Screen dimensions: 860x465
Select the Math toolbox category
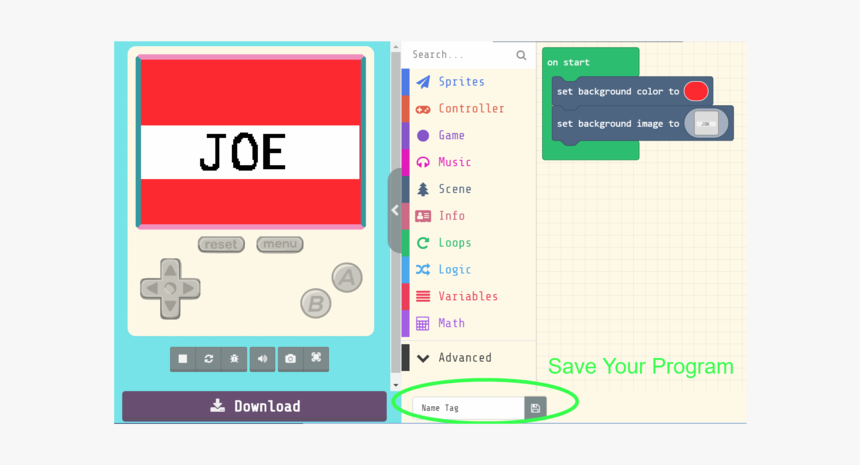(468, 324)
